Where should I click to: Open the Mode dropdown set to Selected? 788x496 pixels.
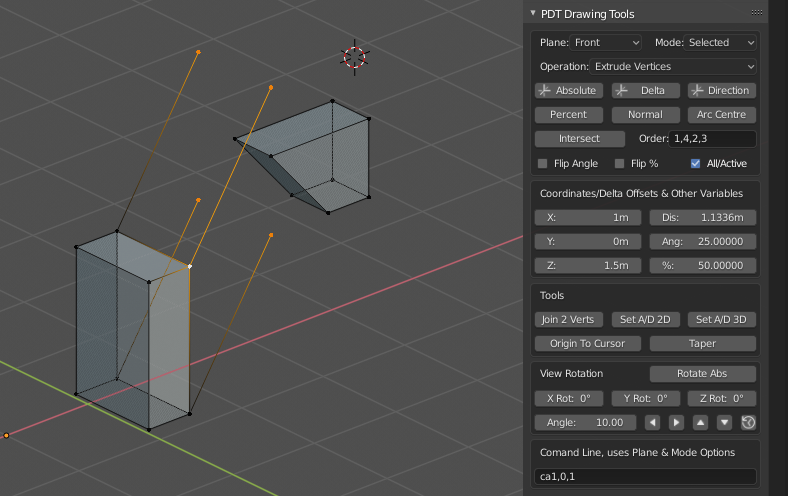pos(721,43)
